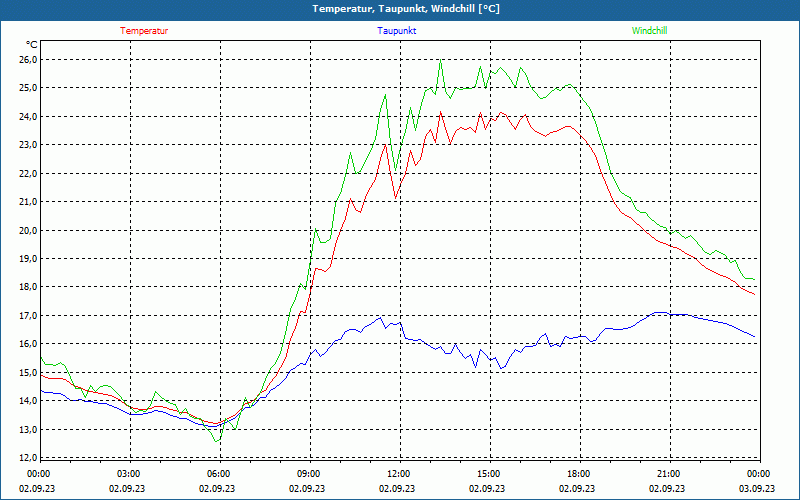Screen dimensions: 800x500
Task: Click the 18:00 time axis label
Action: (578, 474)
